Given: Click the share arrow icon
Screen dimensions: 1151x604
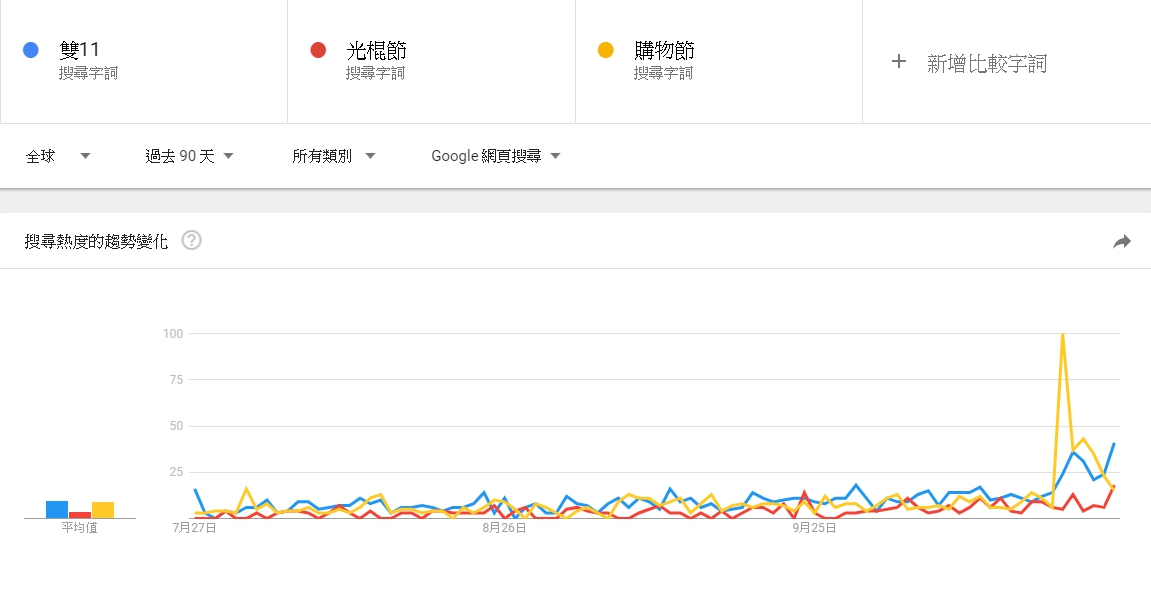Looking at the screenshot, I should [x=1122, y=241].
